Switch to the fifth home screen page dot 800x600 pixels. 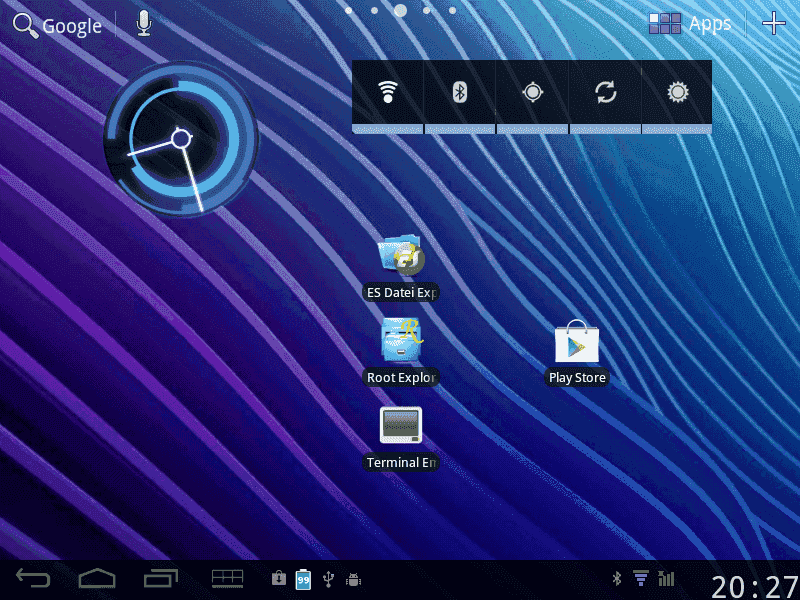point(453,10)
